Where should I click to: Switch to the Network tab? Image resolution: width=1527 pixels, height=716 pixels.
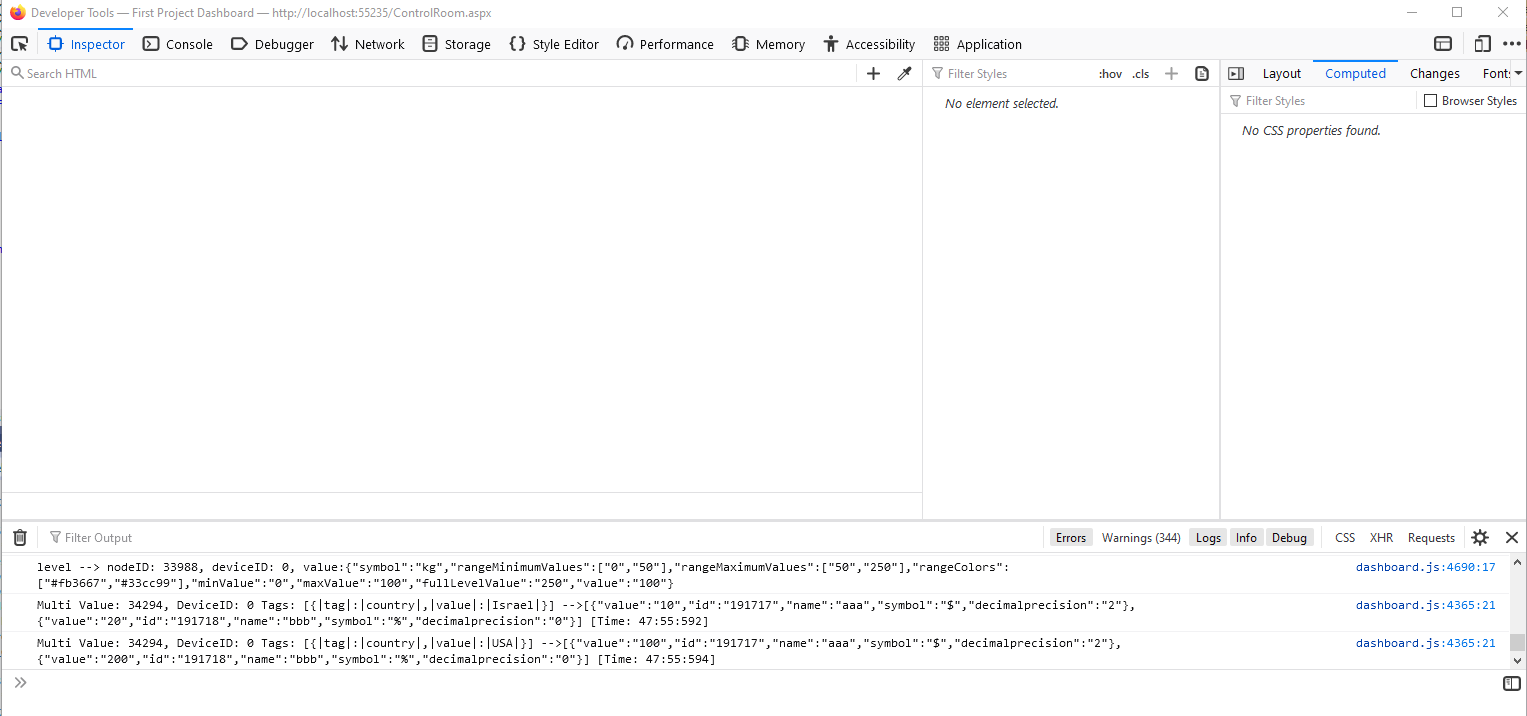click(x=368, y=44)
